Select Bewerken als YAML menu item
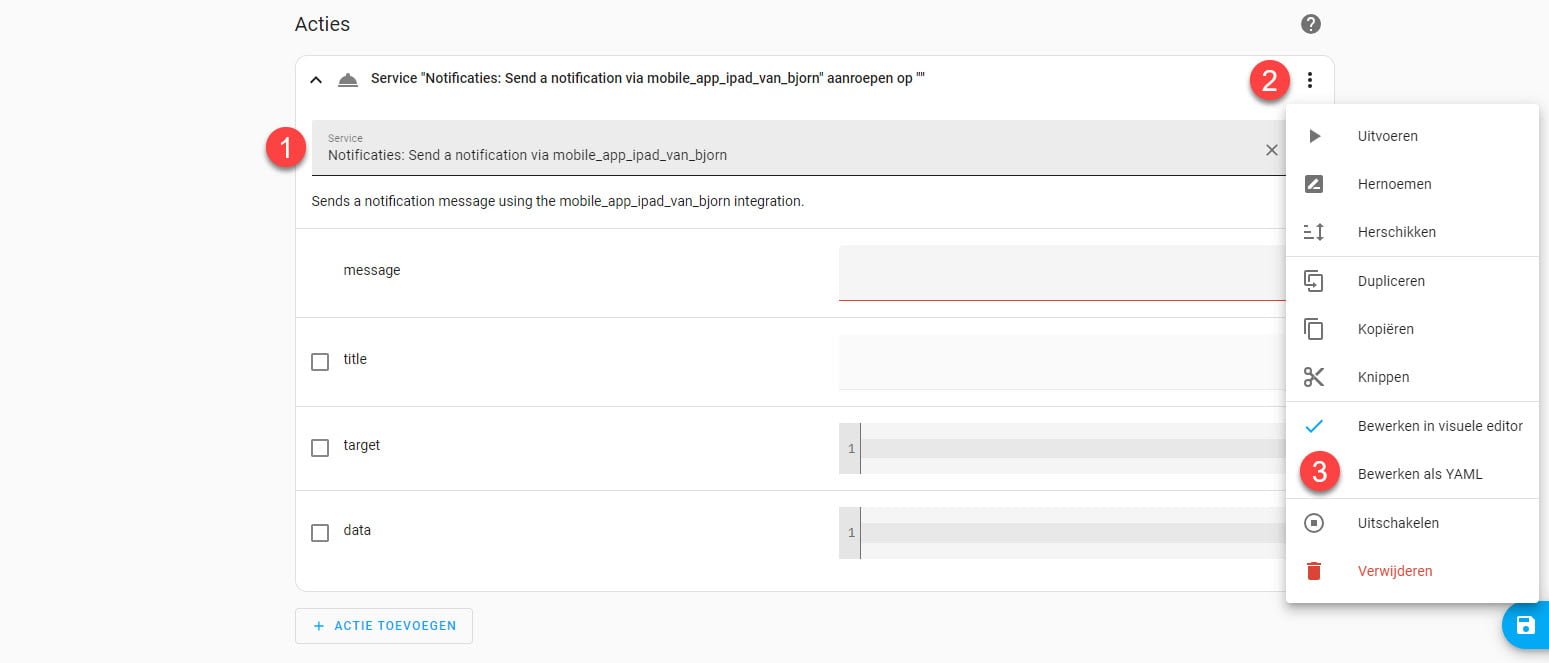The image size is (1549, 663). click(x=1419, y=474)
